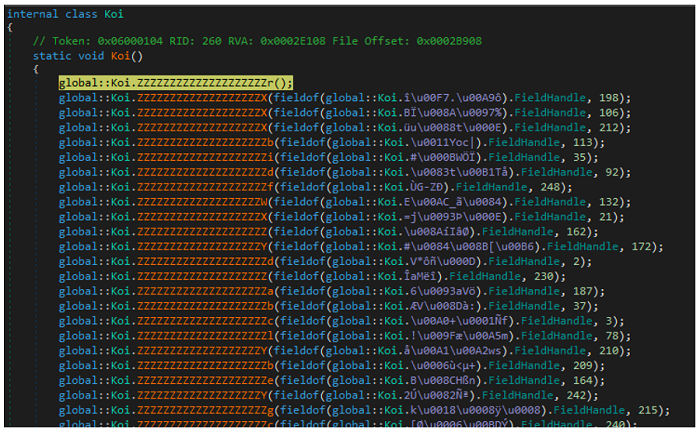The width and height of the screenshot is (700, 432).
Task: Click the argument 78
Action: (x=612, y=336)
